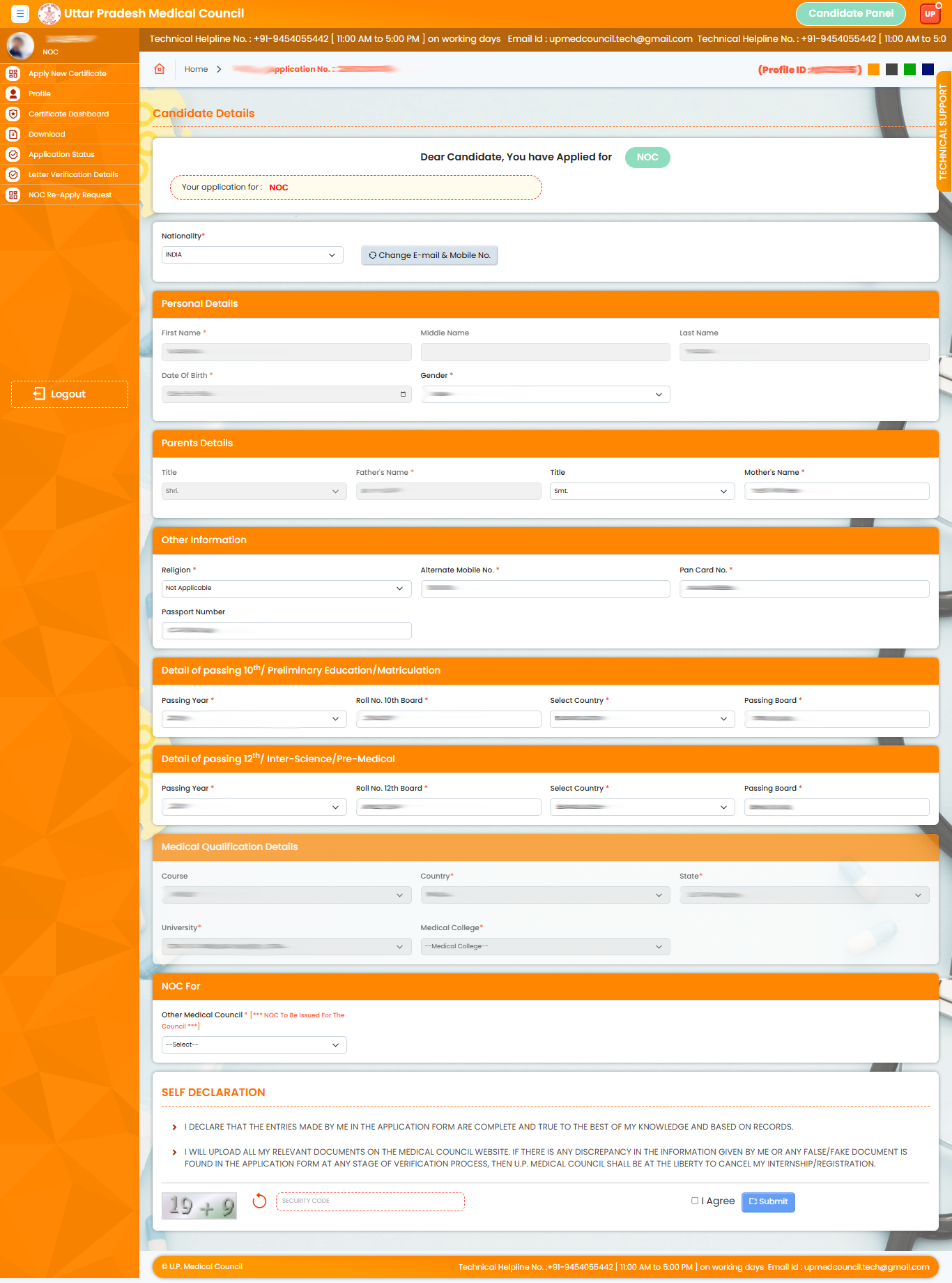Screen dimensions: 952x1283
Task: Open the Other Medical Council dropdown
Action: 254,1045
